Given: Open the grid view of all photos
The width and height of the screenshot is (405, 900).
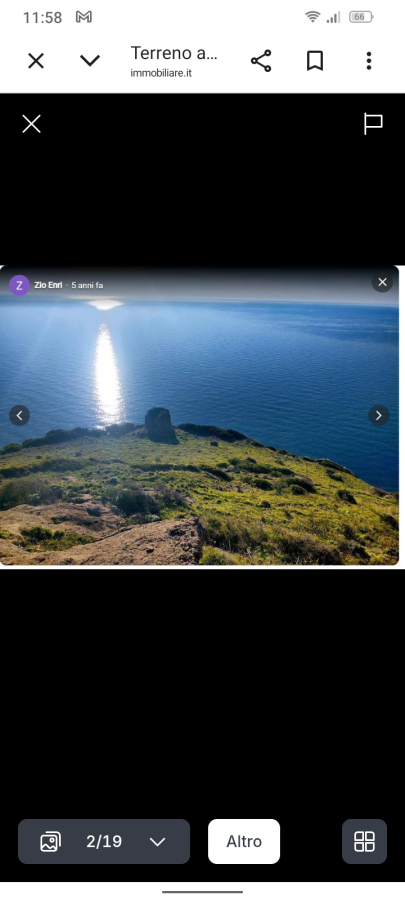Looking at the screenshot, I should pyautogui.click(x=364, y=841).
